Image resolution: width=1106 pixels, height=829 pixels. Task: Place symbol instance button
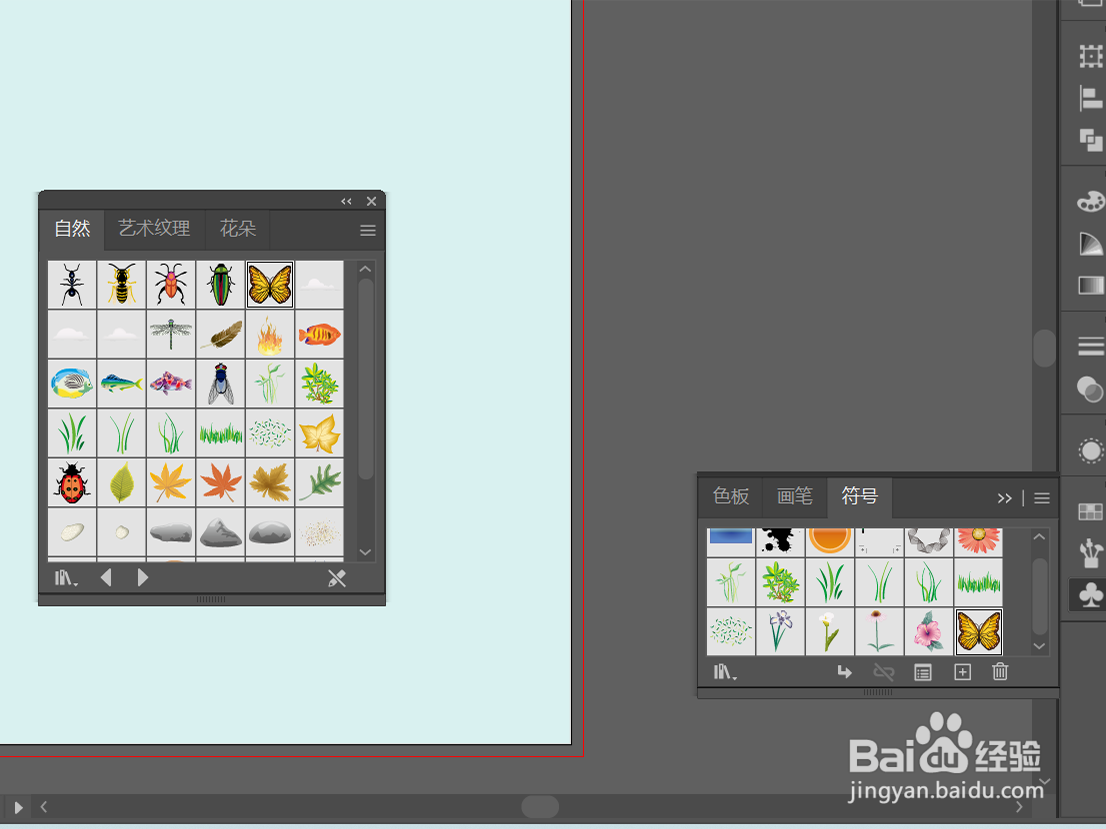[844, 672]
